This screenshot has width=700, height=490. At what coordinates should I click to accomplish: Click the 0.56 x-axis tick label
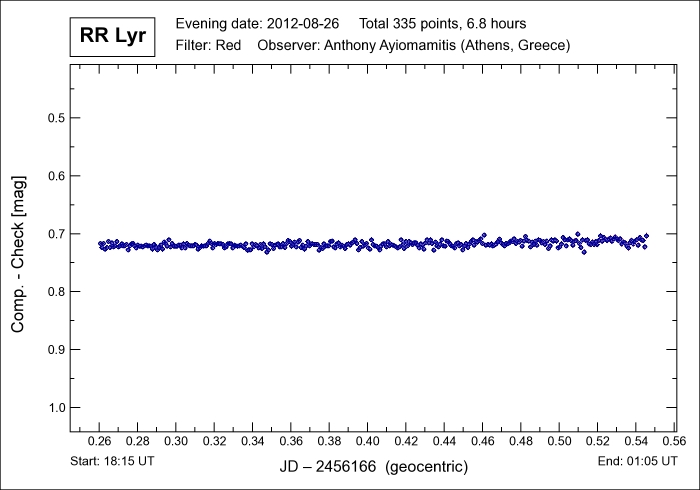point(674,441)
